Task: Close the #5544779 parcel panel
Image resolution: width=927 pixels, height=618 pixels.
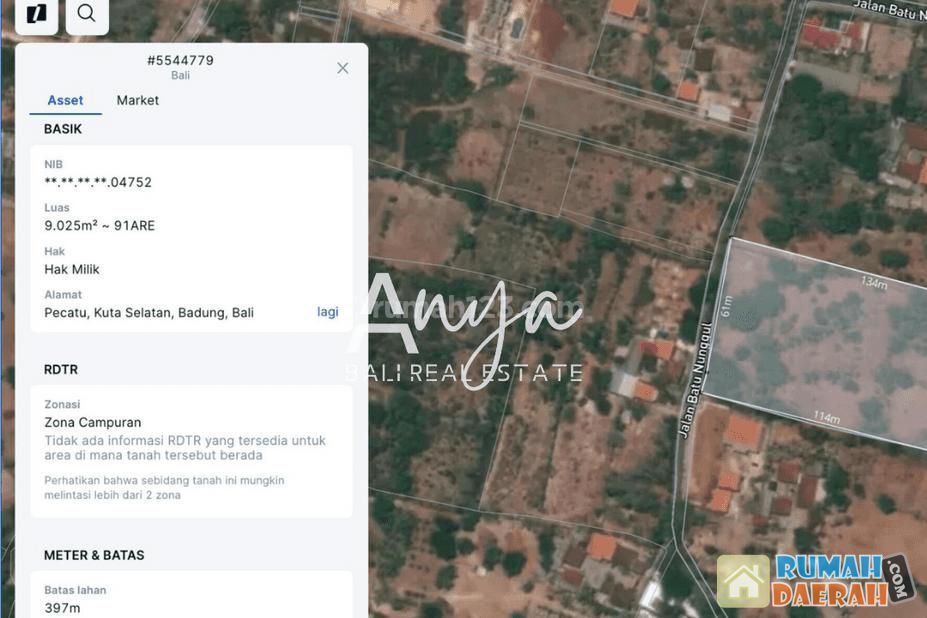Action: pyautogui.click(x=342, y=68)
